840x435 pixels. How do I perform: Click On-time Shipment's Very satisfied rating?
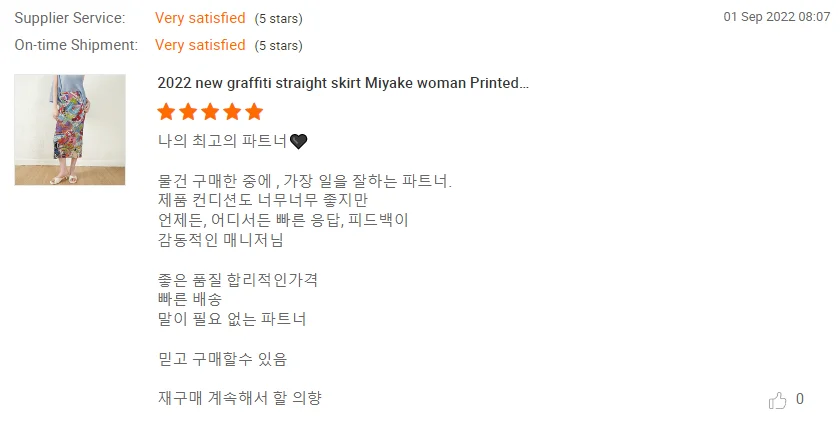(200, 45)
